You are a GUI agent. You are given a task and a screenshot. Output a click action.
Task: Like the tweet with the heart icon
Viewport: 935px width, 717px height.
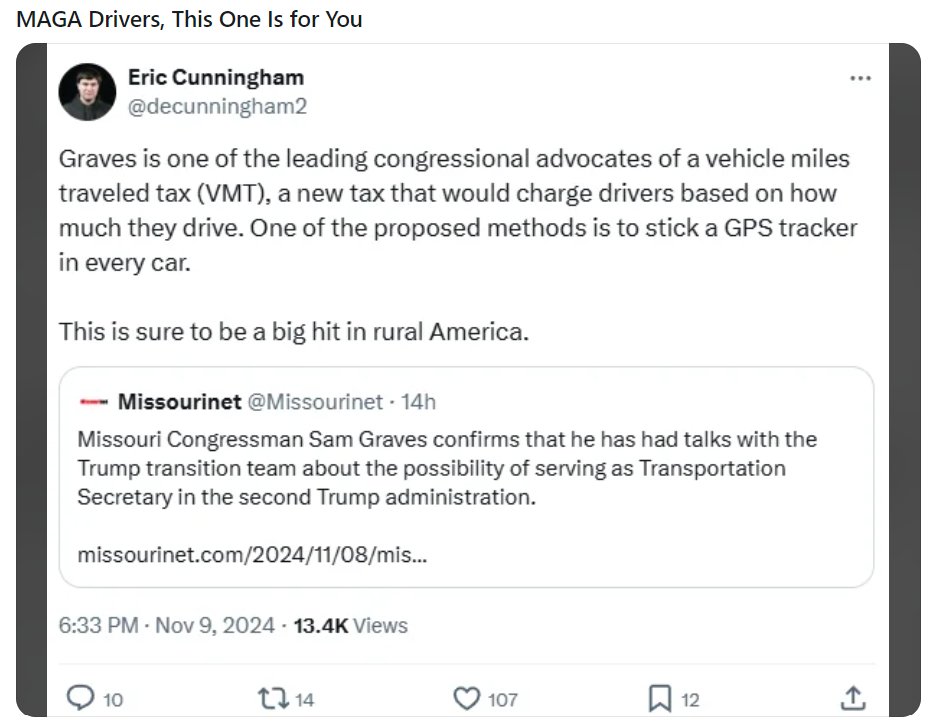pos(467,698)
